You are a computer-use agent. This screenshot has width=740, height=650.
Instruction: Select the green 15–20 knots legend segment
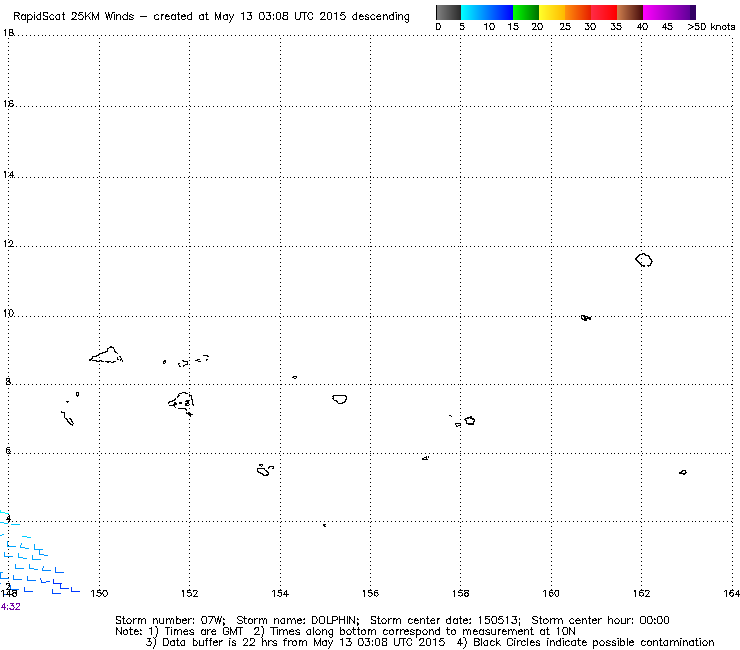click(x=526, y=12)
